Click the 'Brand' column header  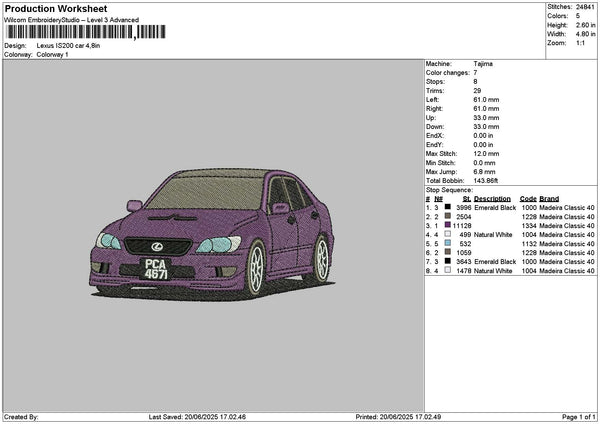tap(549, 199)
